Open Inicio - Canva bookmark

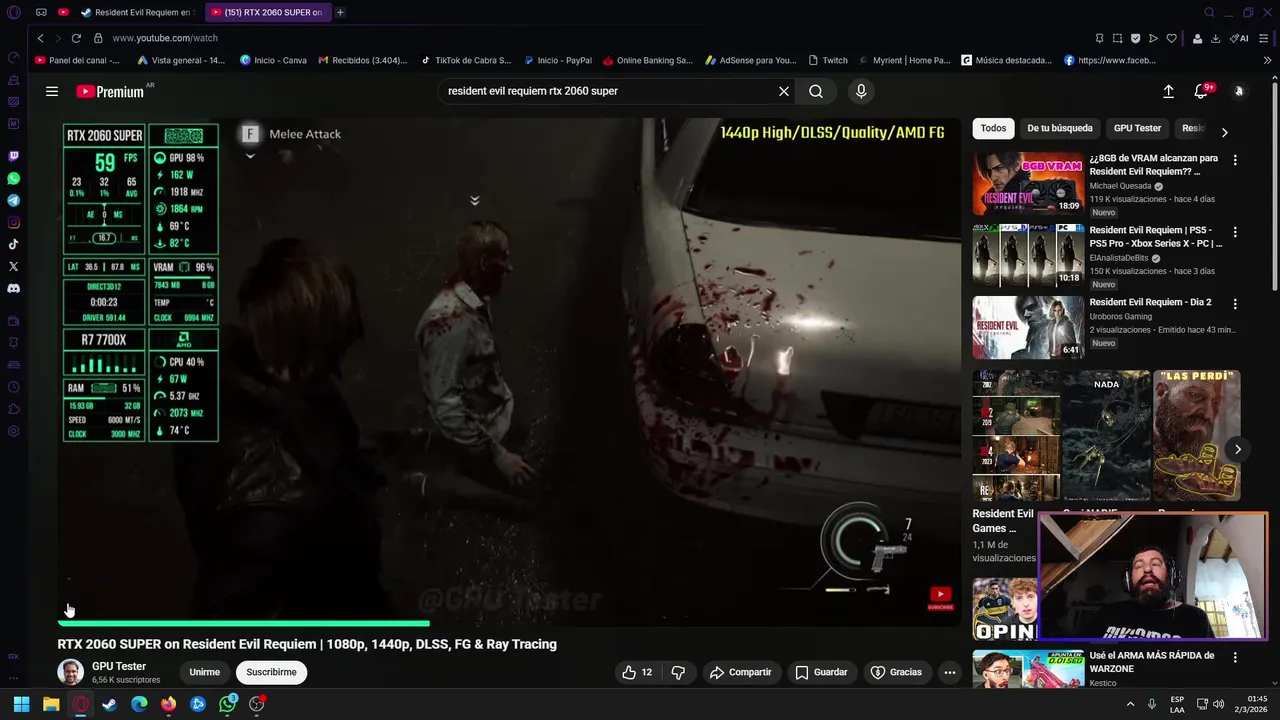point(274,60)
